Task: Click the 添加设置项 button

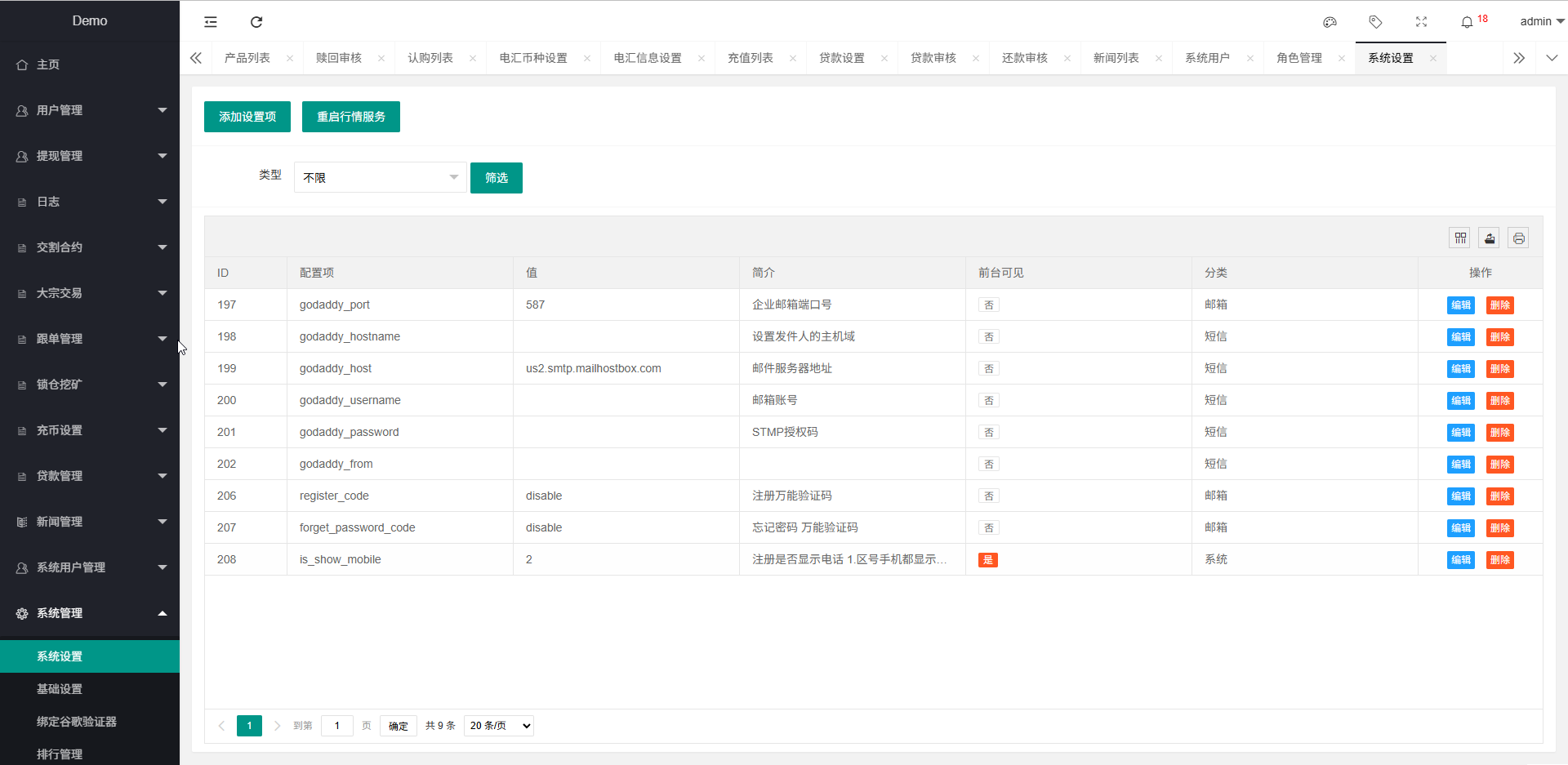Action: coord(247,117)
